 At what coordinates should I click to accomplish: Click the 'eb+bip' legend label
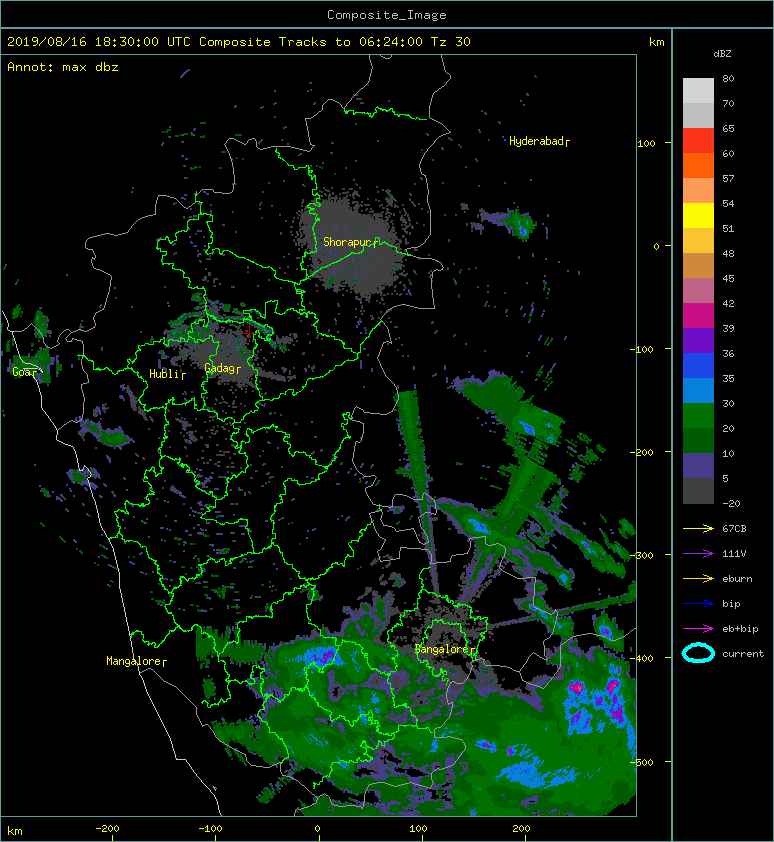coord(740,628)
